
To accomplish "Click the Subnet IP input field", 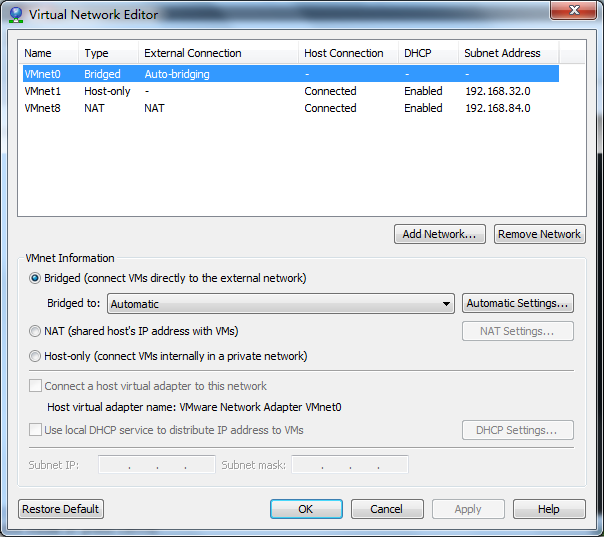I will [157, 465].
